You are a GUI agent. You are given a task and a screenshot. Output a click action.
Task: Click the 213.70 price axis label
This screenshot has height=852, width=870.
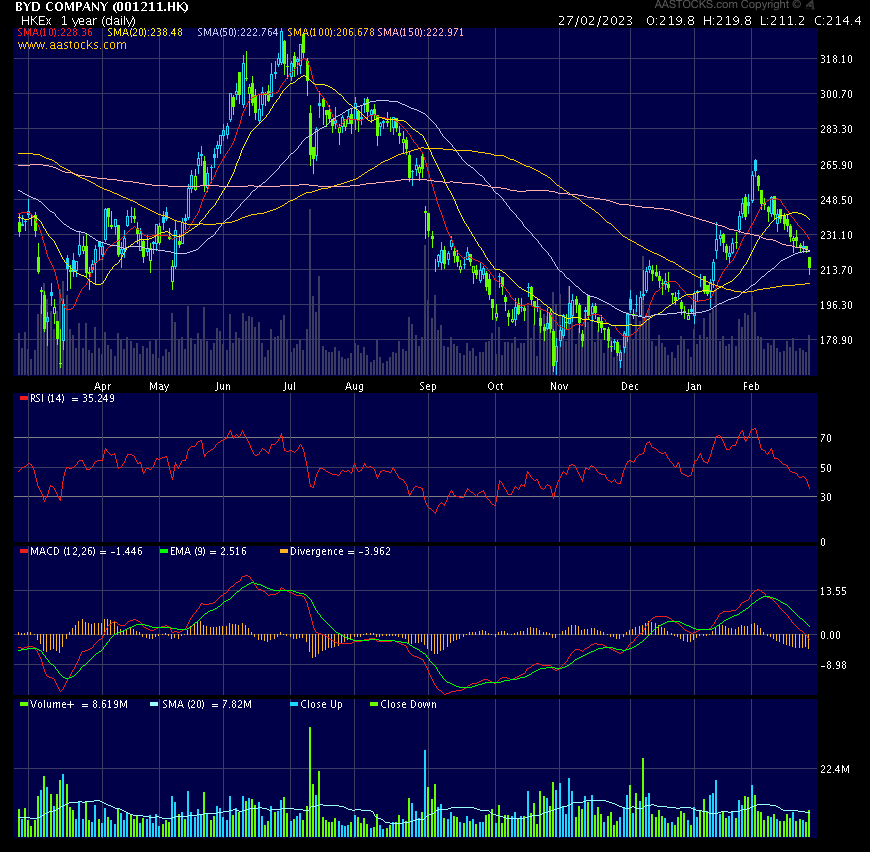pos(836,270)
